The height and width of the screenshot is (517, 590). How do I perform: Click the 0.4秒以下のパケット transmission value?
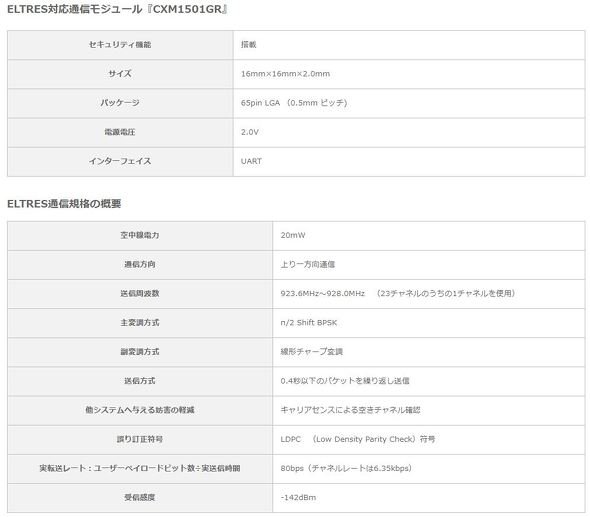pyautogui.click(x=345, y=381)
